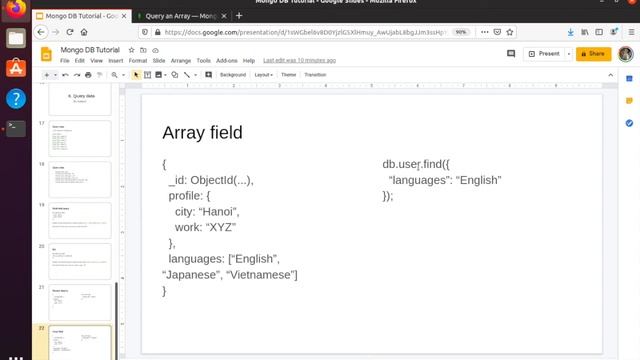This screenshot has height=360, width=640.
Task: Open the Arrange menu
Action: pyautogui.click(x=181, y=60)
